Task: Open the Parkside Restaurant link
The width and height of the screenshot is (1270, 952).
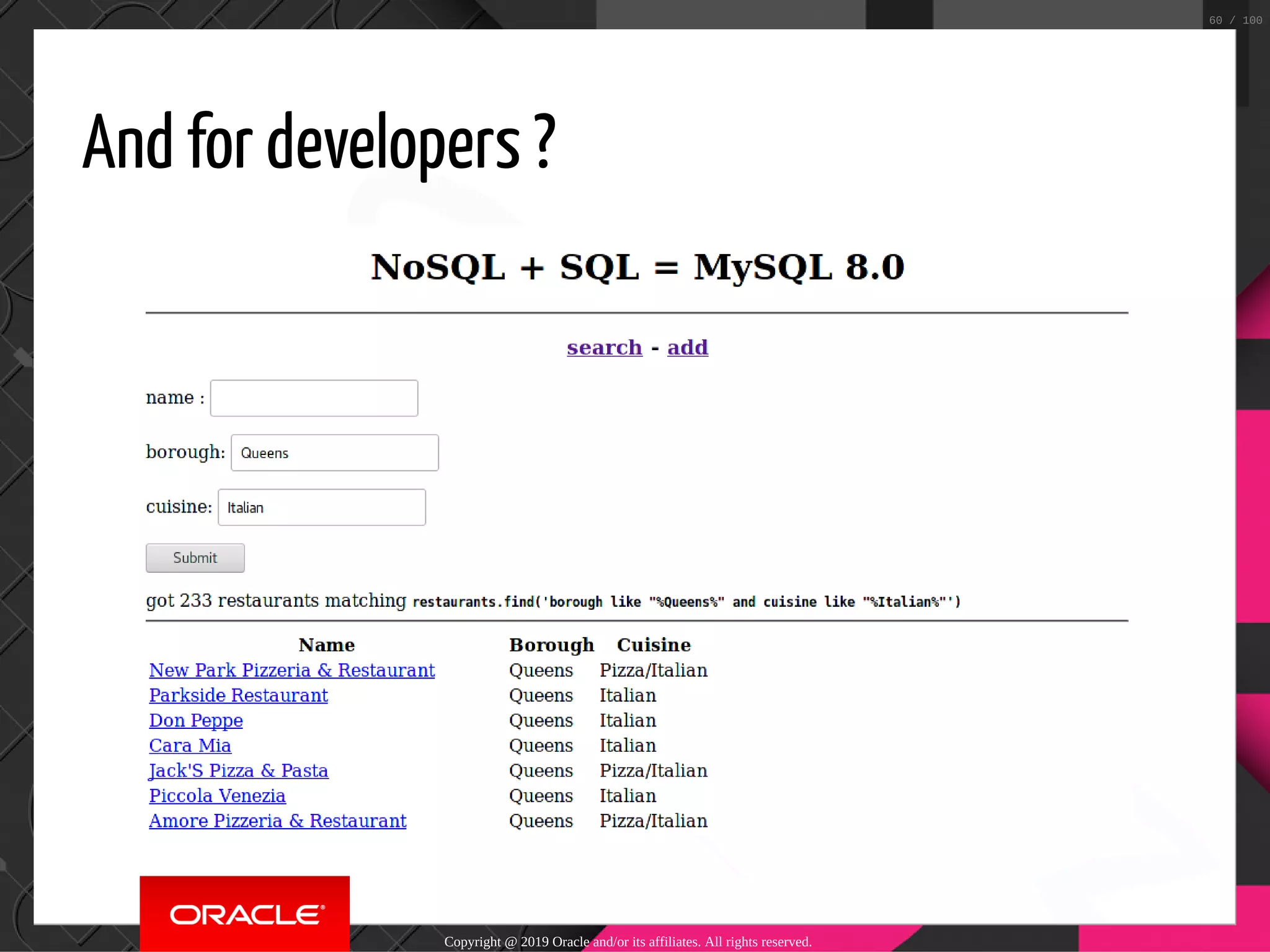Action: pyautogui.click(x=238, y=695)
